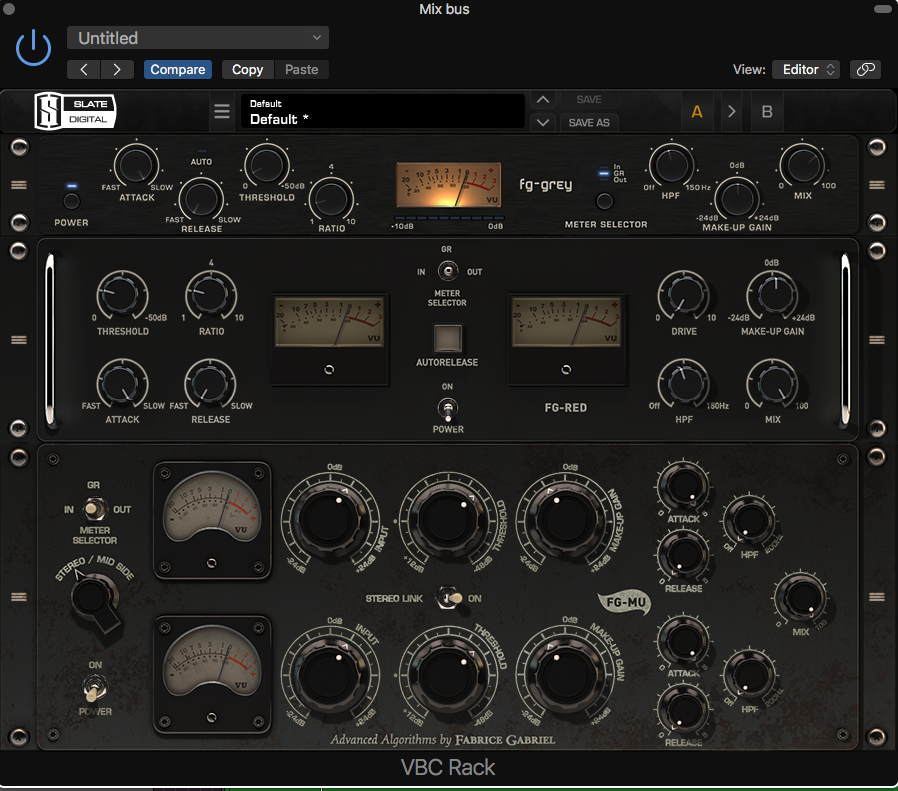Click the FG-Red HPF knob
Viewport: 898px width, 791px height.
[684, 384]
